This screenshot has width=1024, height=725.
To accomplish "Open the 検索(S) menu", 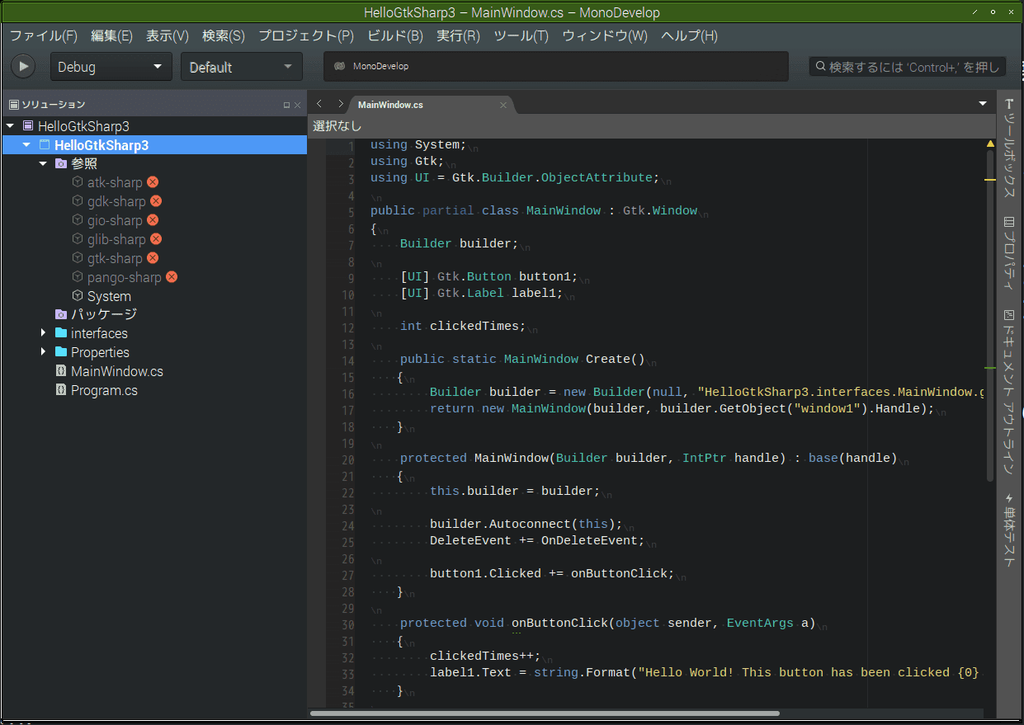I will click(223, 36).
